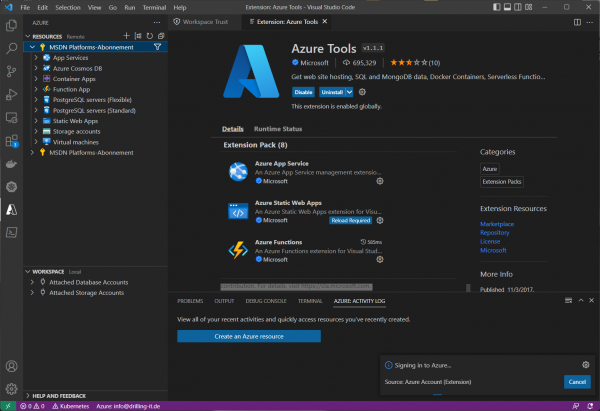Image resolution: width=600 pixels, height=411 pixels.
Task: Open the Selection menu
Action: click(68, 7)
